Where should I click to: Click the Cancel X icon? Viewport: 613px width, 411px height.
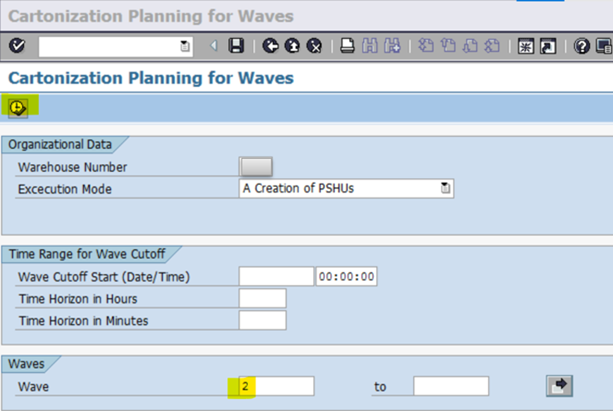314,46
